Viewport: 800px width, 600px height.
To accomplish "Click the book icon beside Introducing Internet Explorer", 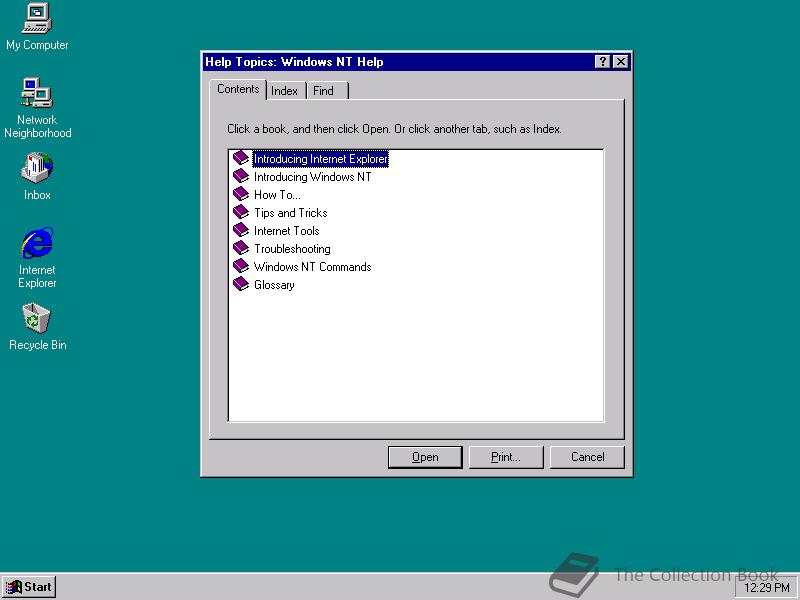I will coord(241,158).
